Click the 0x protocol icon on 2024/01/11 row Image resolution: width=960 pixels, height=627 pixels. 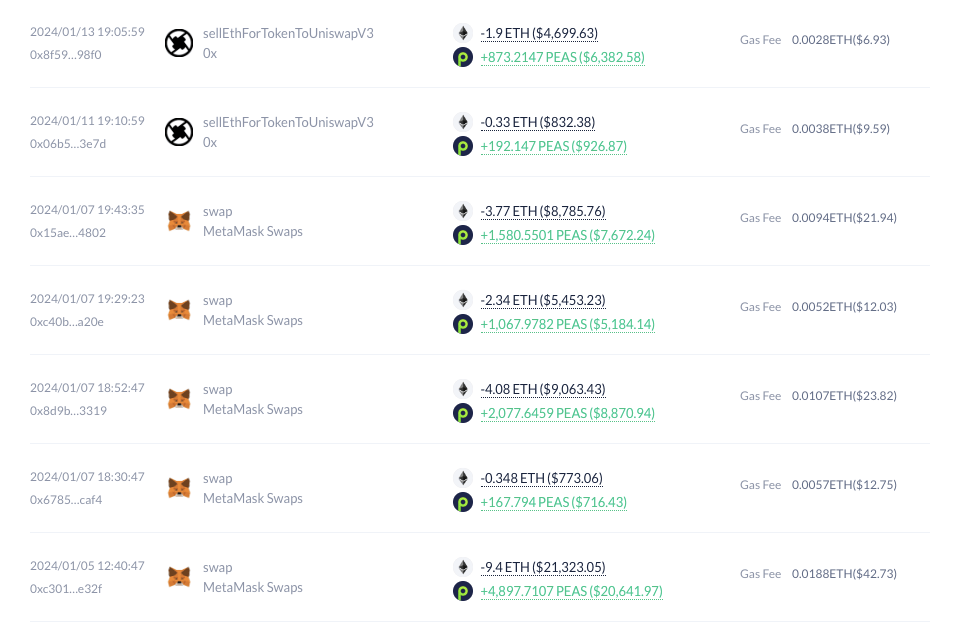click(x=179, y=132)
